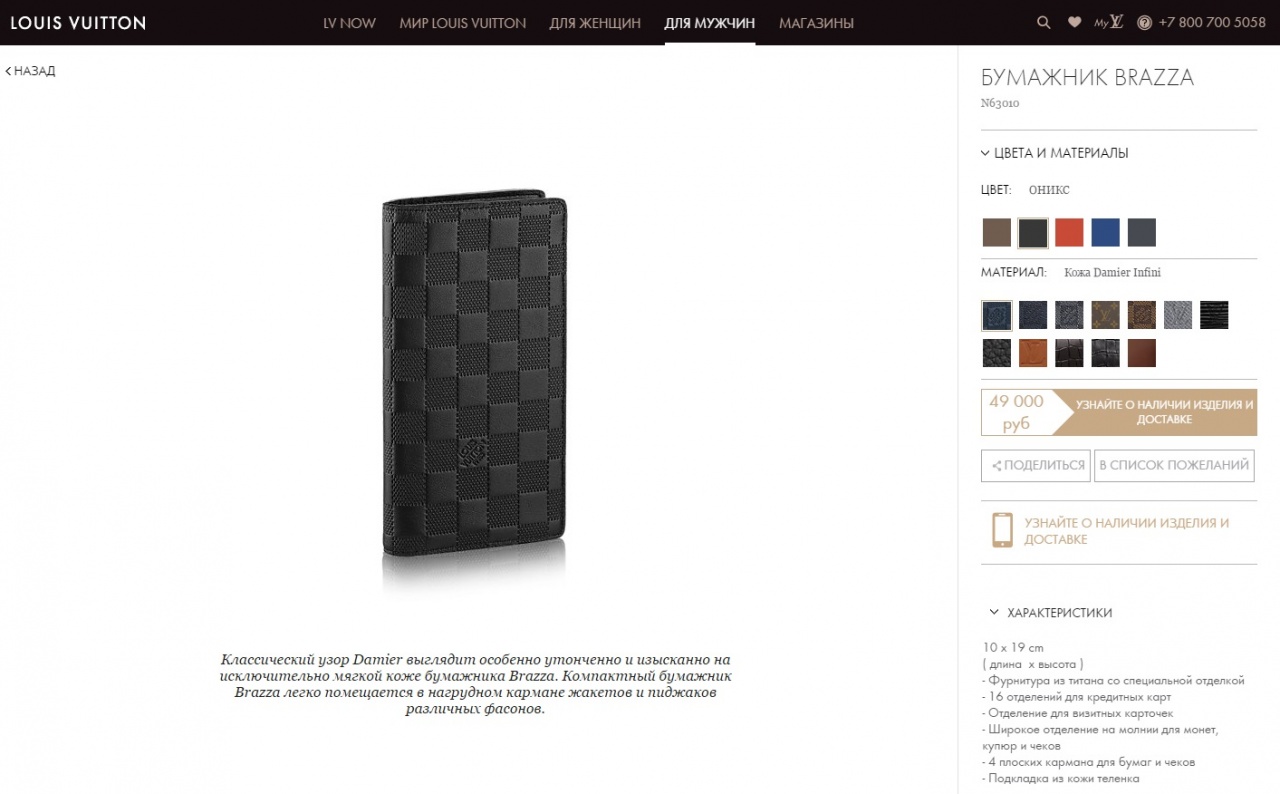The height and width of the screenshot is (794, 1280).
Task: Open the МИР LOUIS VUITTON menu
Action: 462,22
